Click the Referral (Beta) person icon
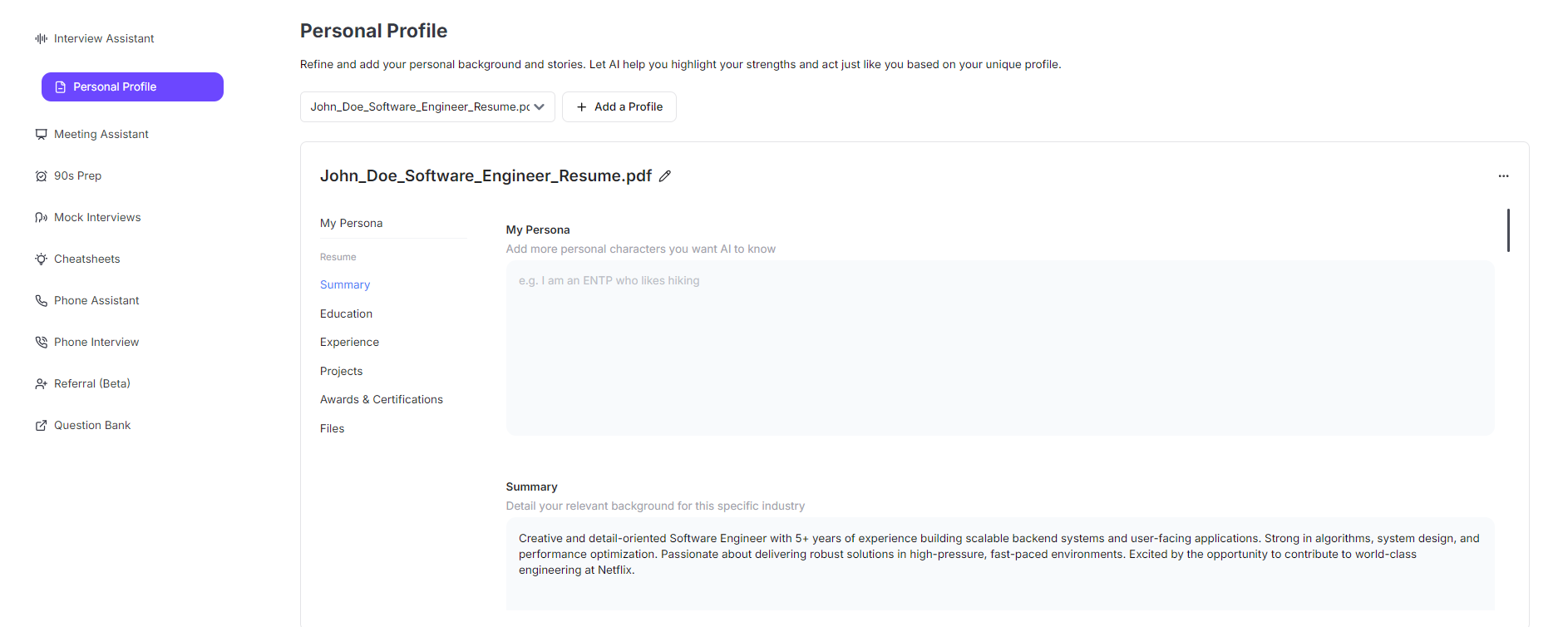This screenshot has height=627, width=1568. point(41,383)
